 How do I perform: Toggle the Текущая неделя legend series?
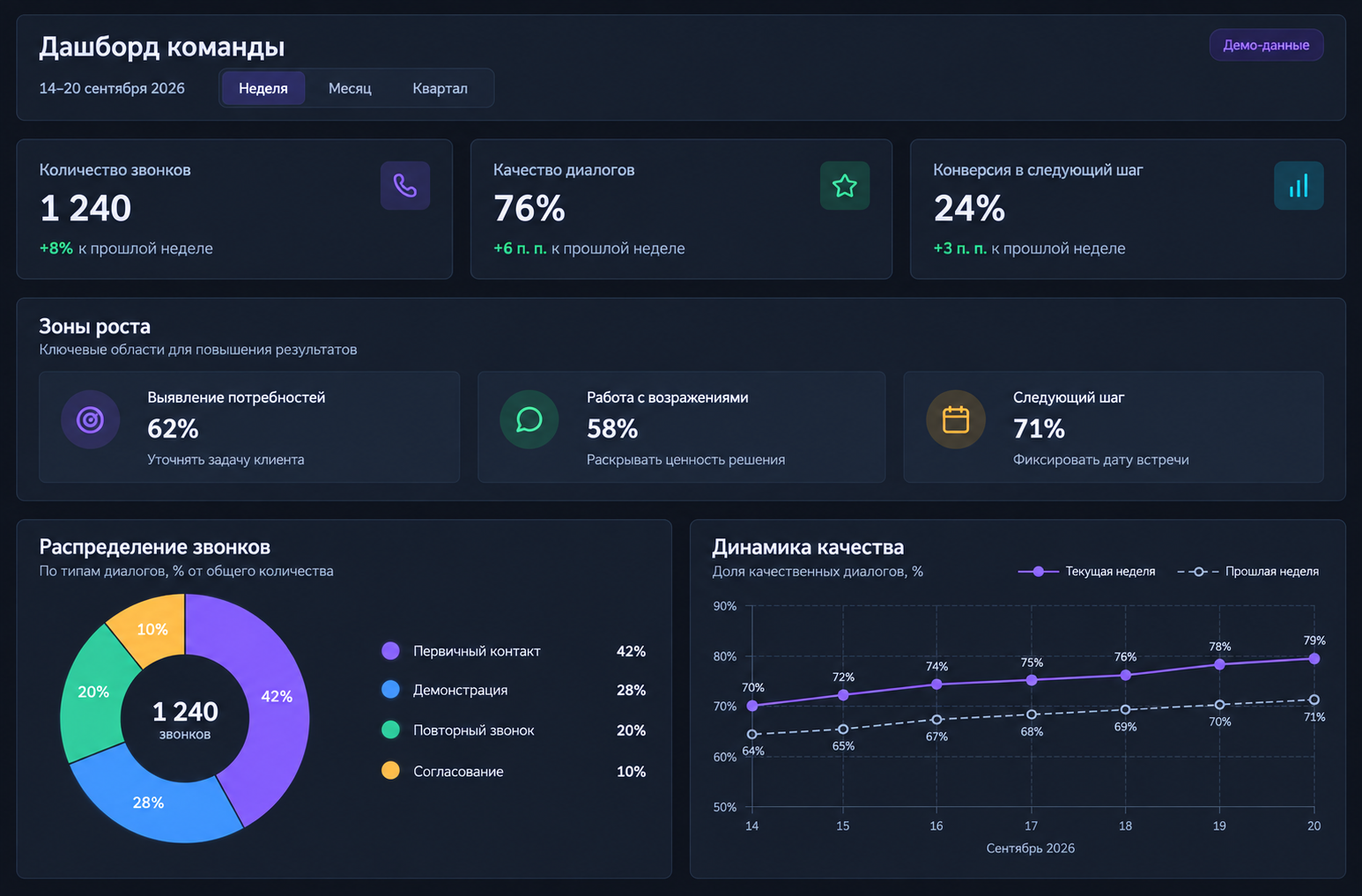(1086, 572)
